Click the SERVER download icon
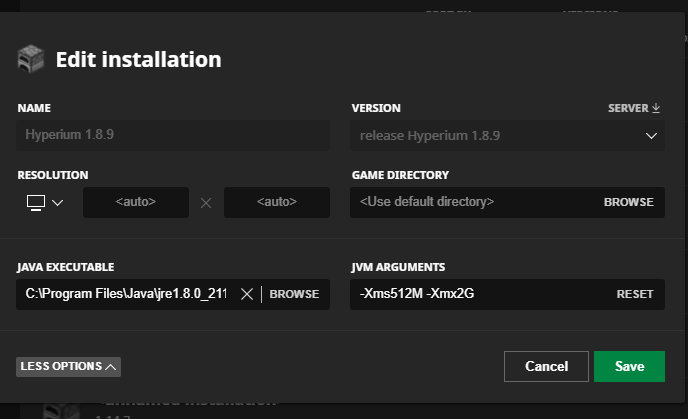 pyautogui.click(x=656, y=108)
